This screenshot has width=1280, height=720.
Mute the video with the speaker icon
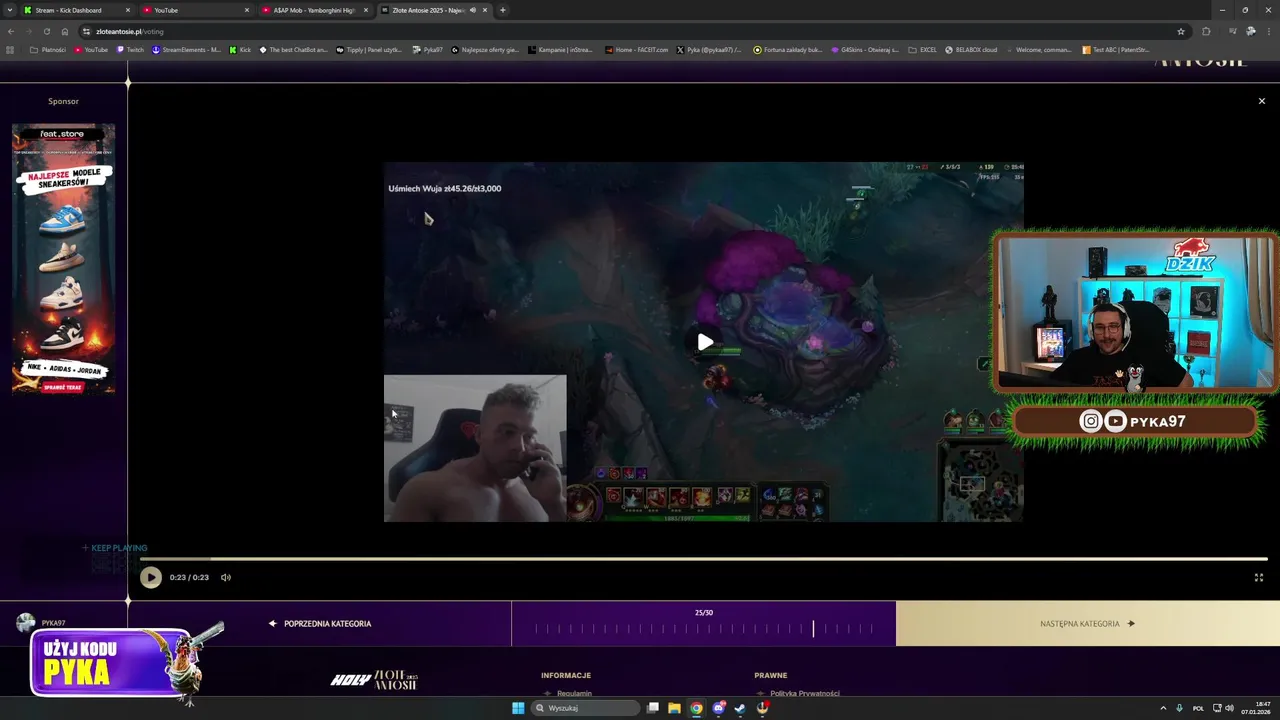pos(226,577)
